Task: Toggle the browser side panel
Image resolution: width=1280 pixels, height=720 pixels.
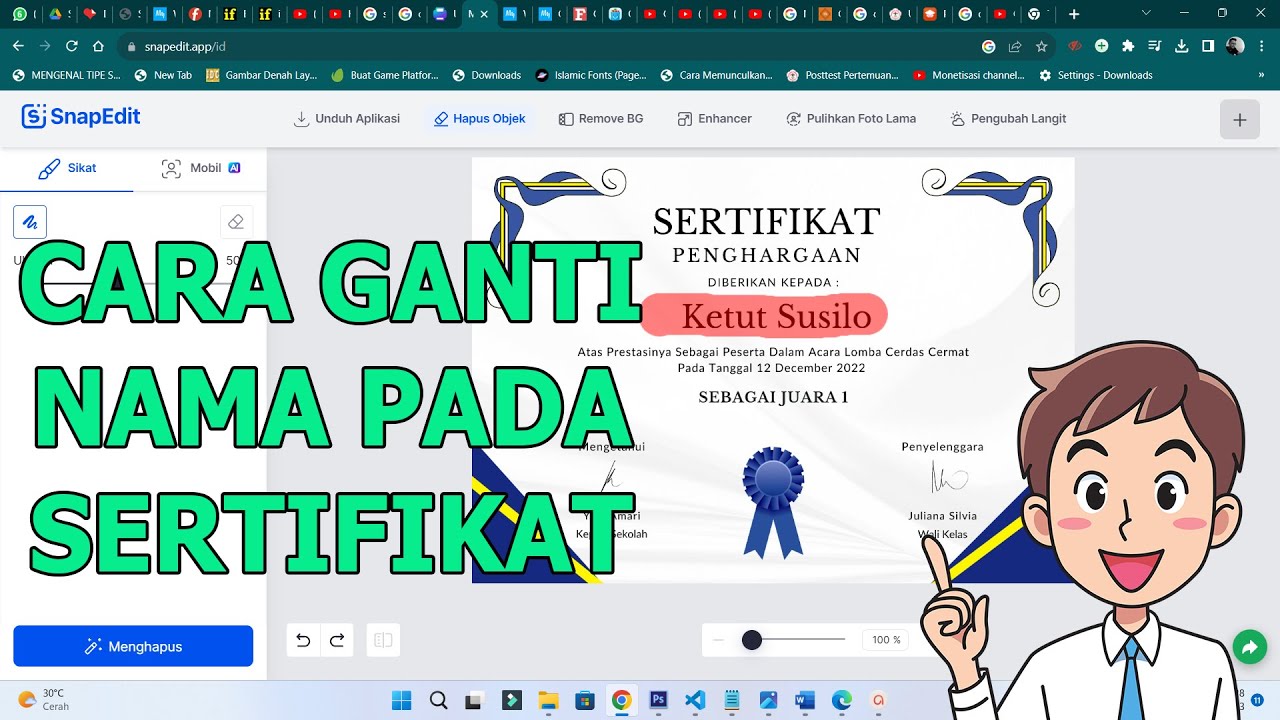Action: pos(1208,46)
